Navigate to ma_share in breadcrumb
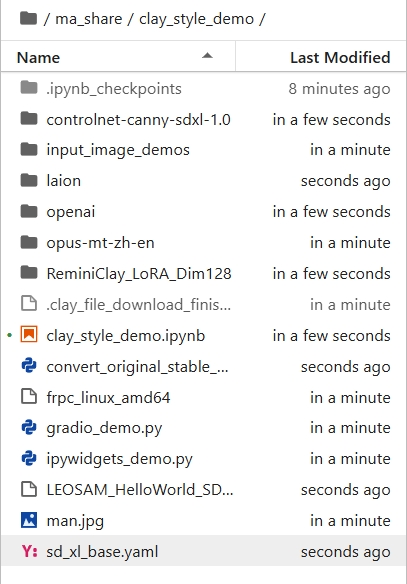The height and width of the screenshot is (584, 407). coord(89,19)
